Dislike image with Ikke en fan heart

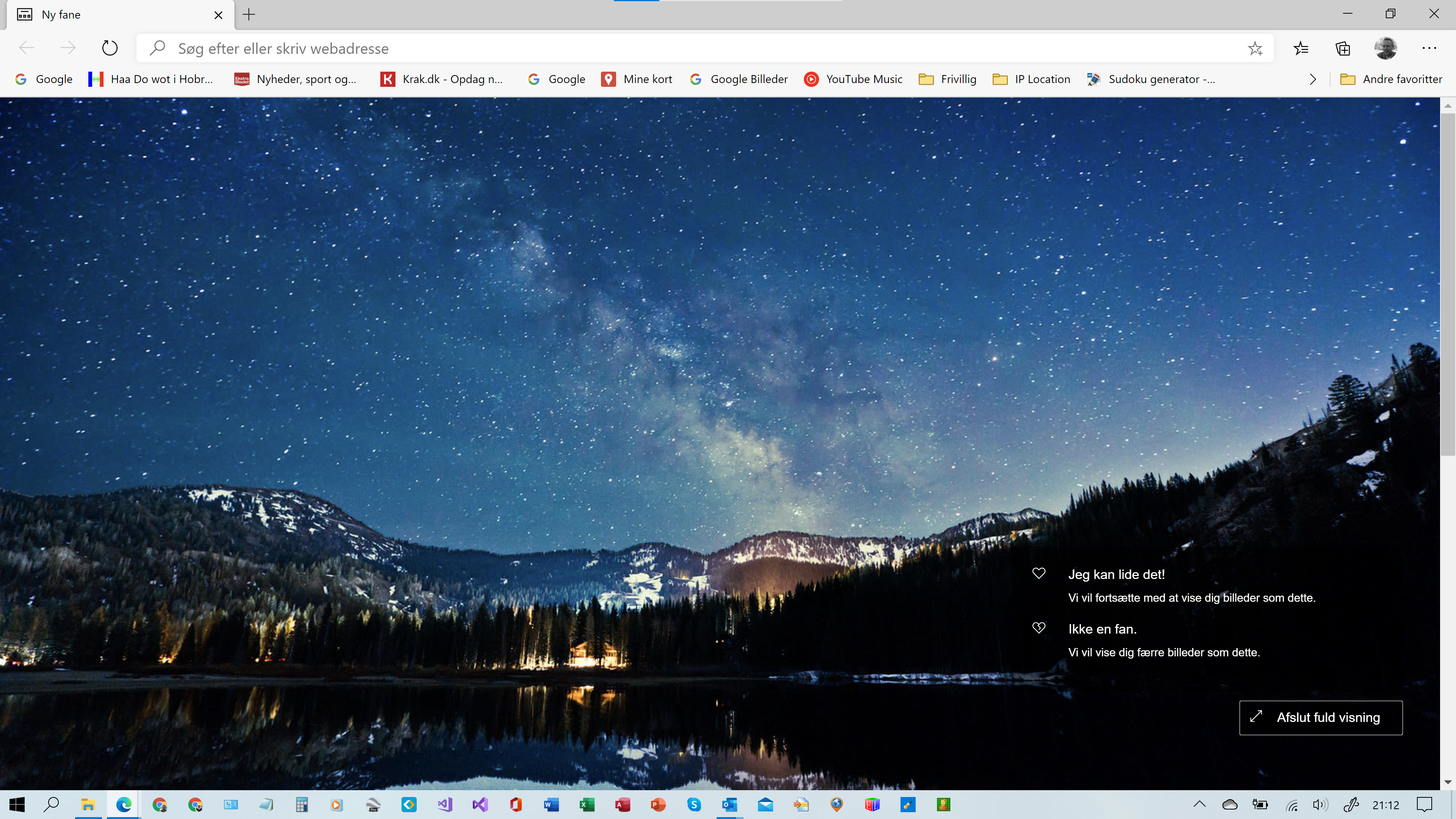pos(1038,628)
